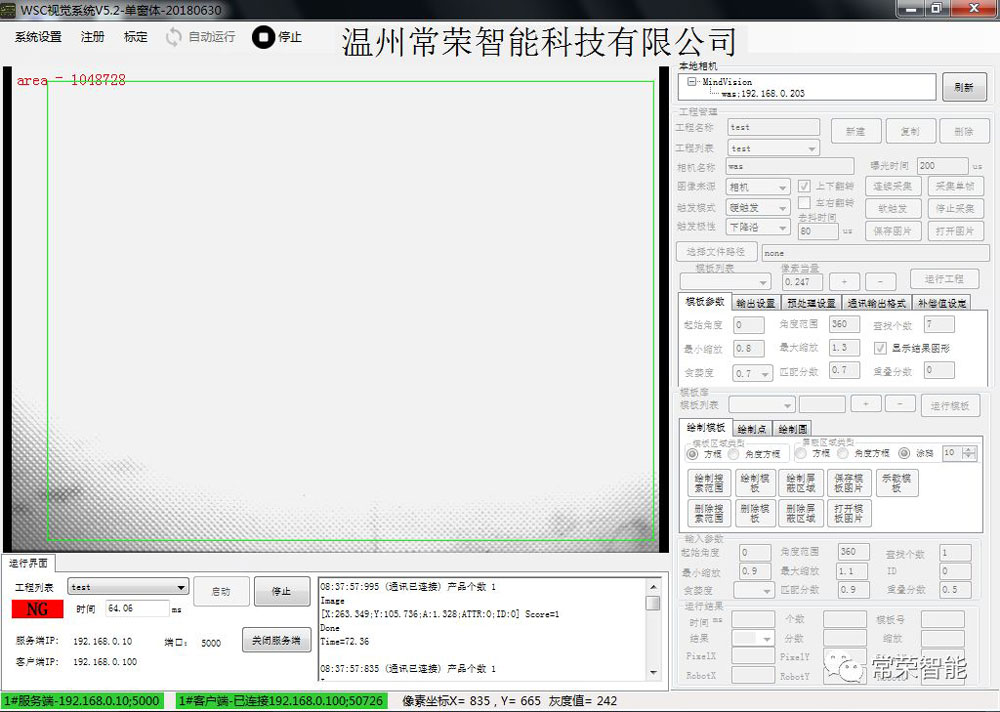Click the 打开图片 button
The width and height of the screenshot is (1000, 712).
[x=955, y=230]
